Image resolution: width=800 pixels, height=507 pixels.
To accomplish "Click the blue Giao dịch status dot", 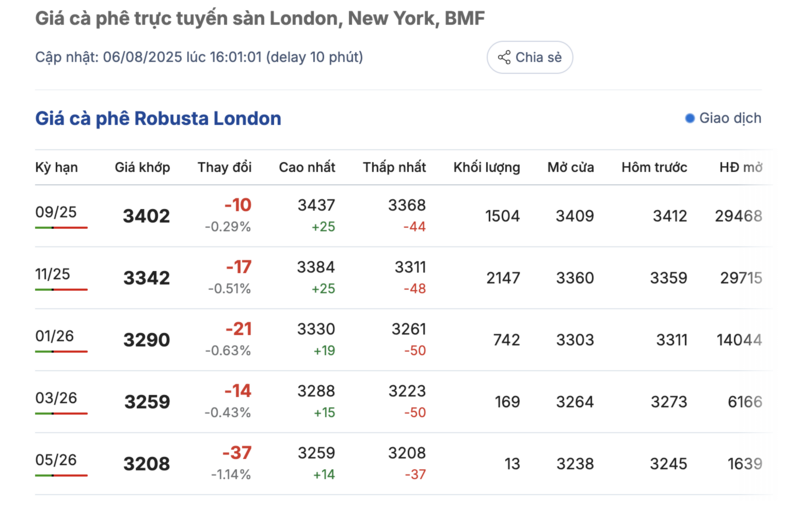I will [690, 118].
